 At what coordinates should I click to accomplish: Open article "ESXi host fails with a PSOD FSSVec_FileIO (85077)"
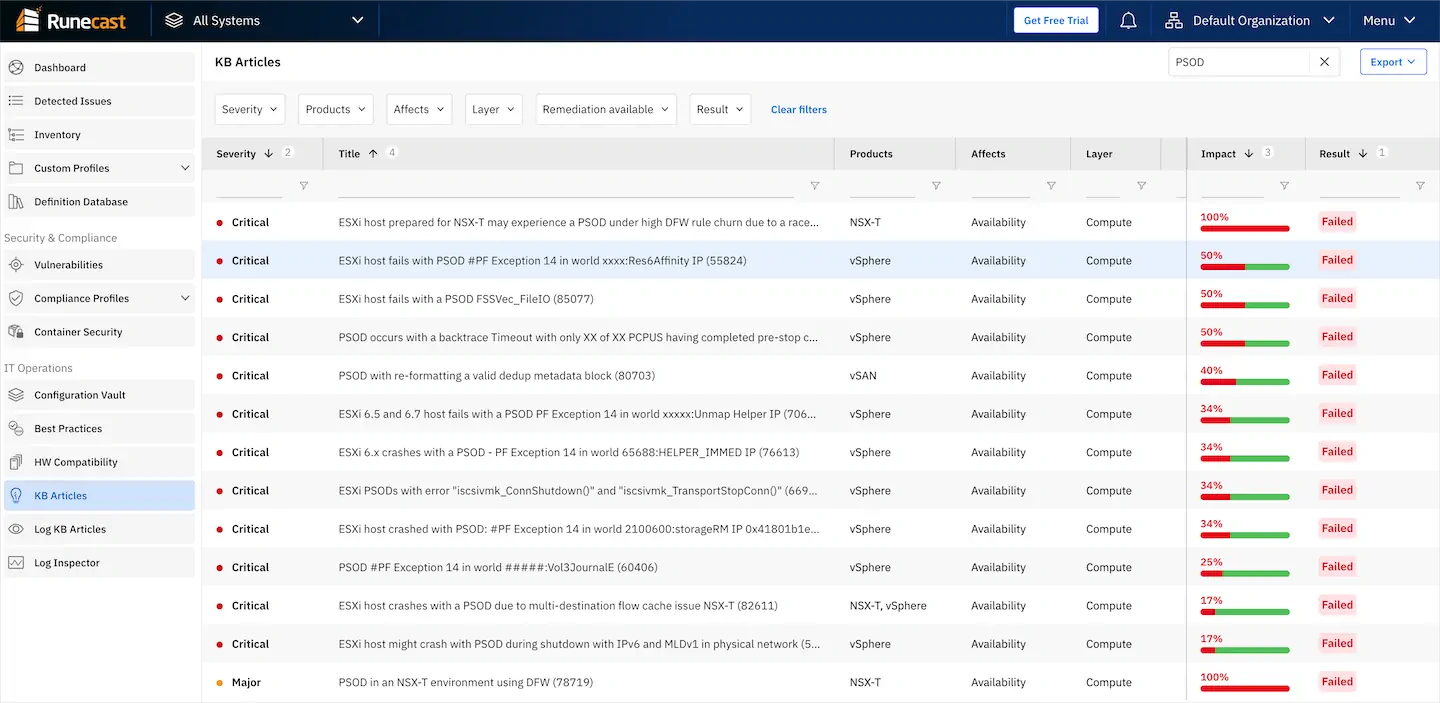point(466,299)
